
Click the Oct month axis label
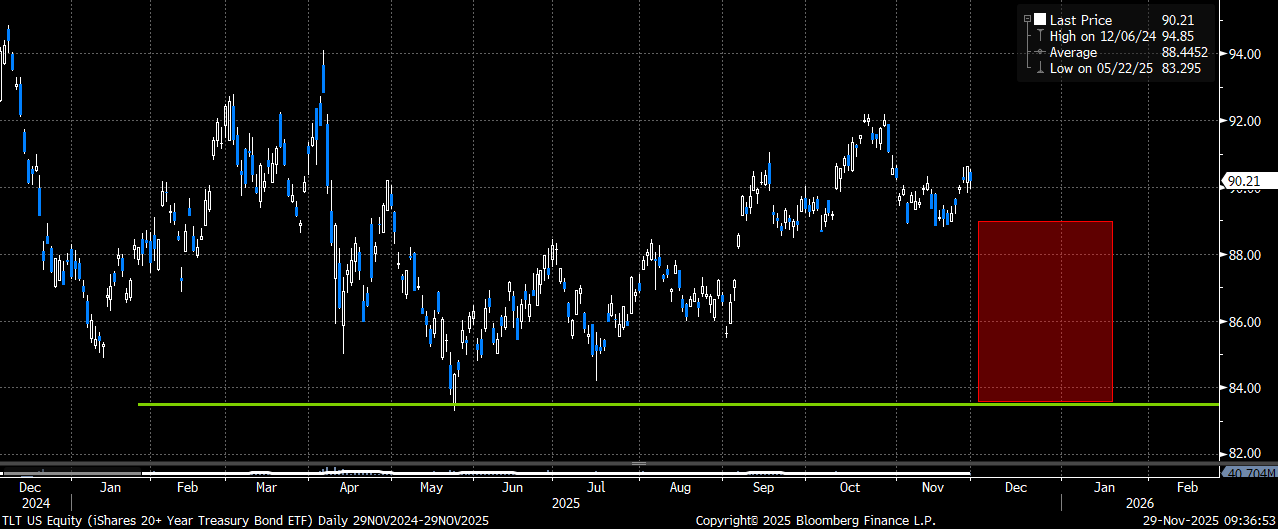point(850,488)
